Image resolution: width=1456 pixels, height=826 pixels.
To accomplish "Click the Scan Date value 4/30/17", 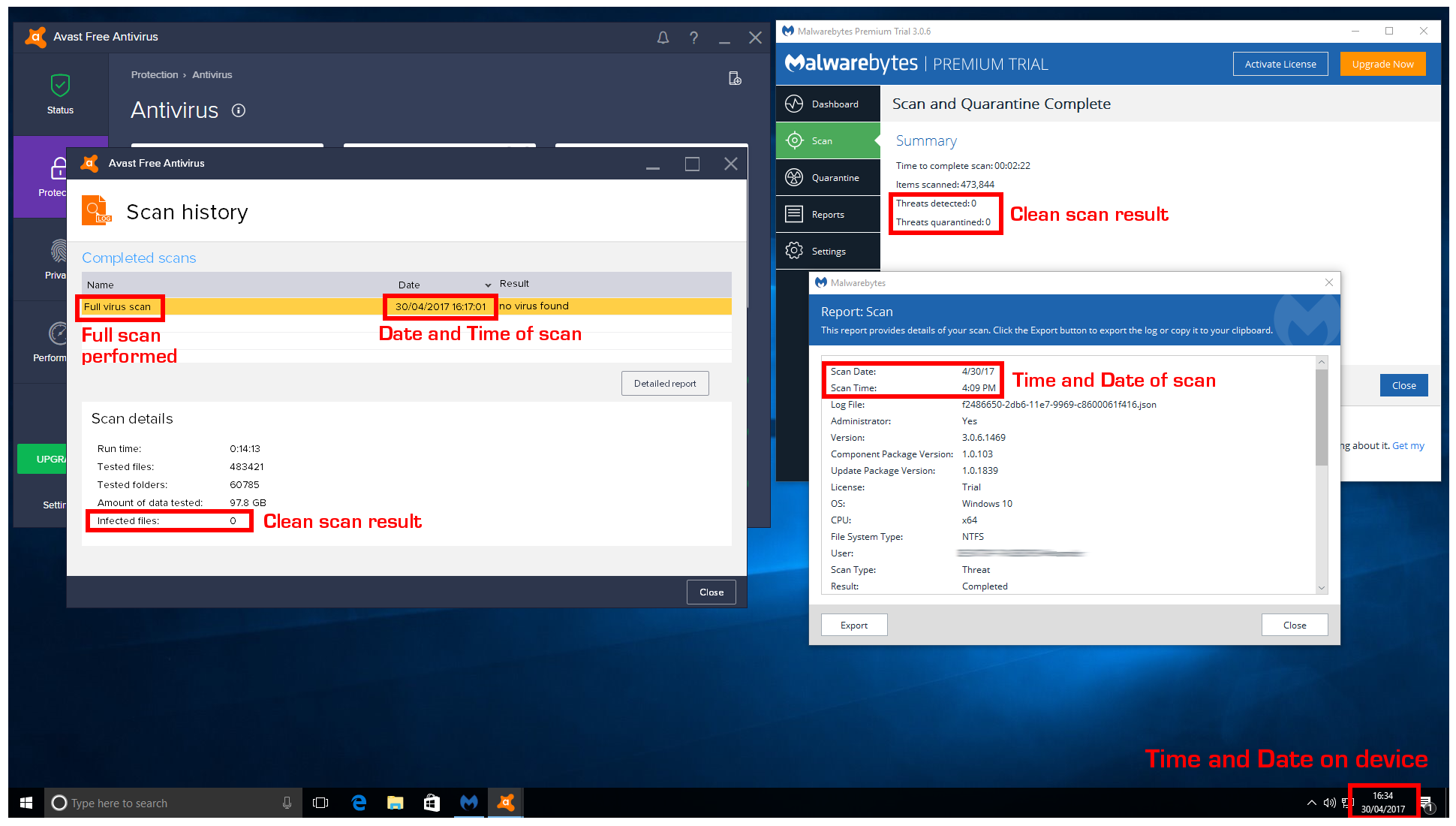I will tap(978, 372).
